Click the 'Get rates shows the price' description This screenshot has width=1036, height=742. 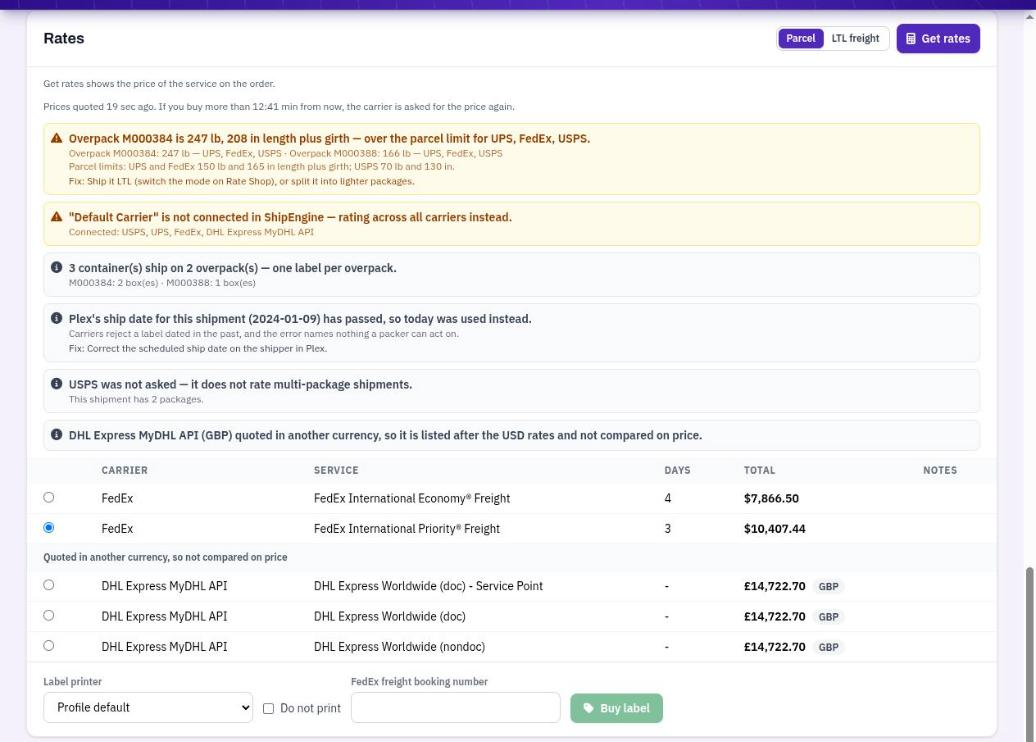coord(159,84)
